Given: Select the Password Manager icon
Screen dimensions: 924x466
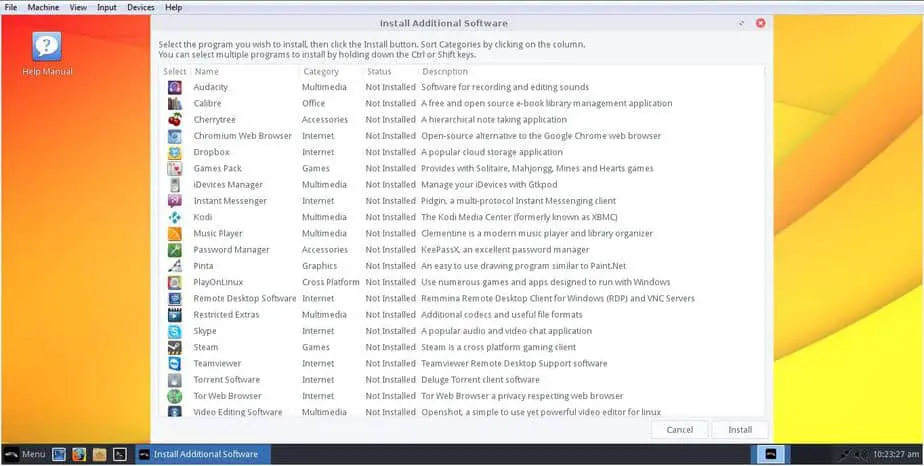Looking at the screenshot, I should point(174,250).
